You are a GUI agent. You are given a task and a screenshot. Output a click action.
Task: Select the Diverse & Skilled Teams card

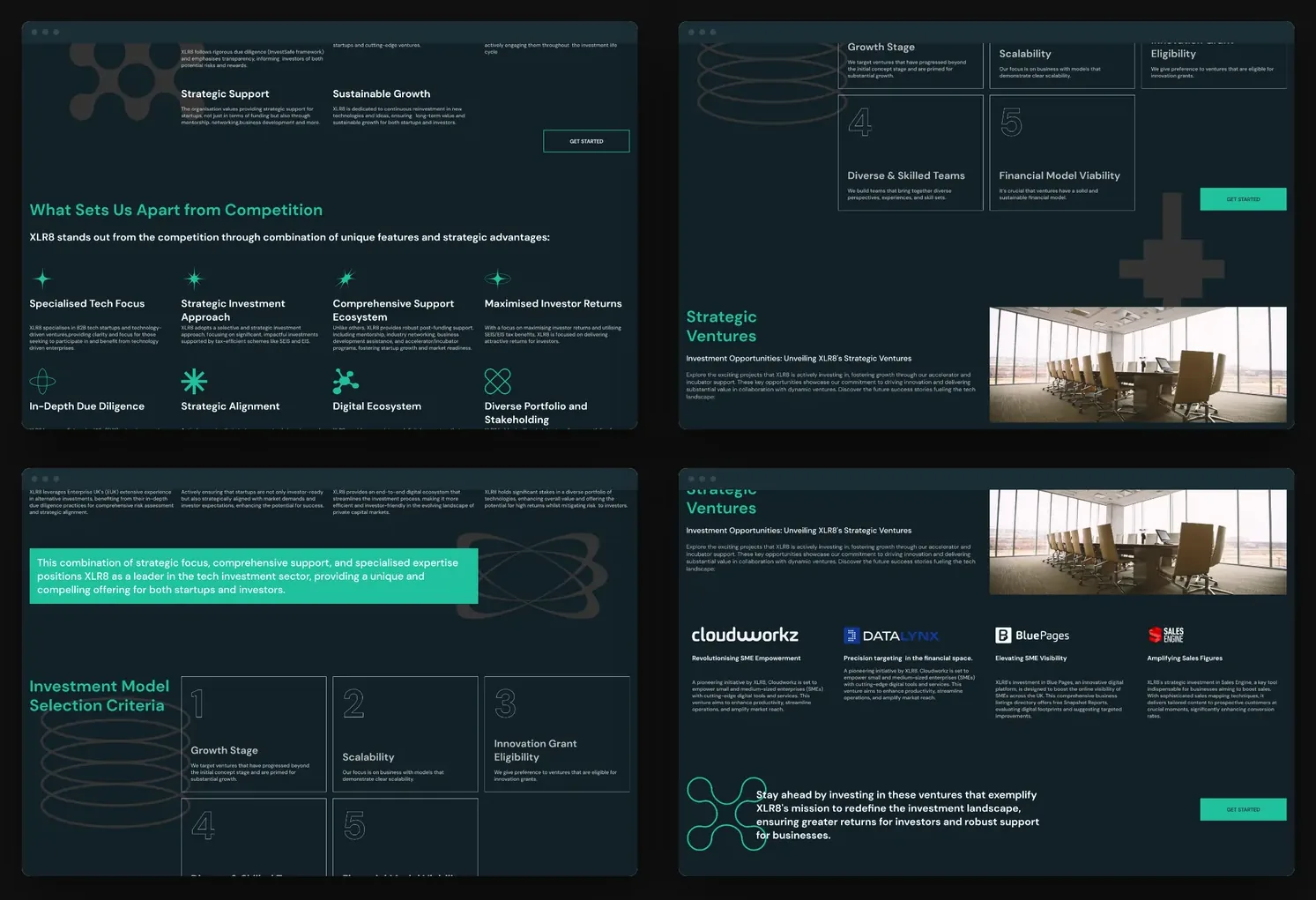coord(911,152)
